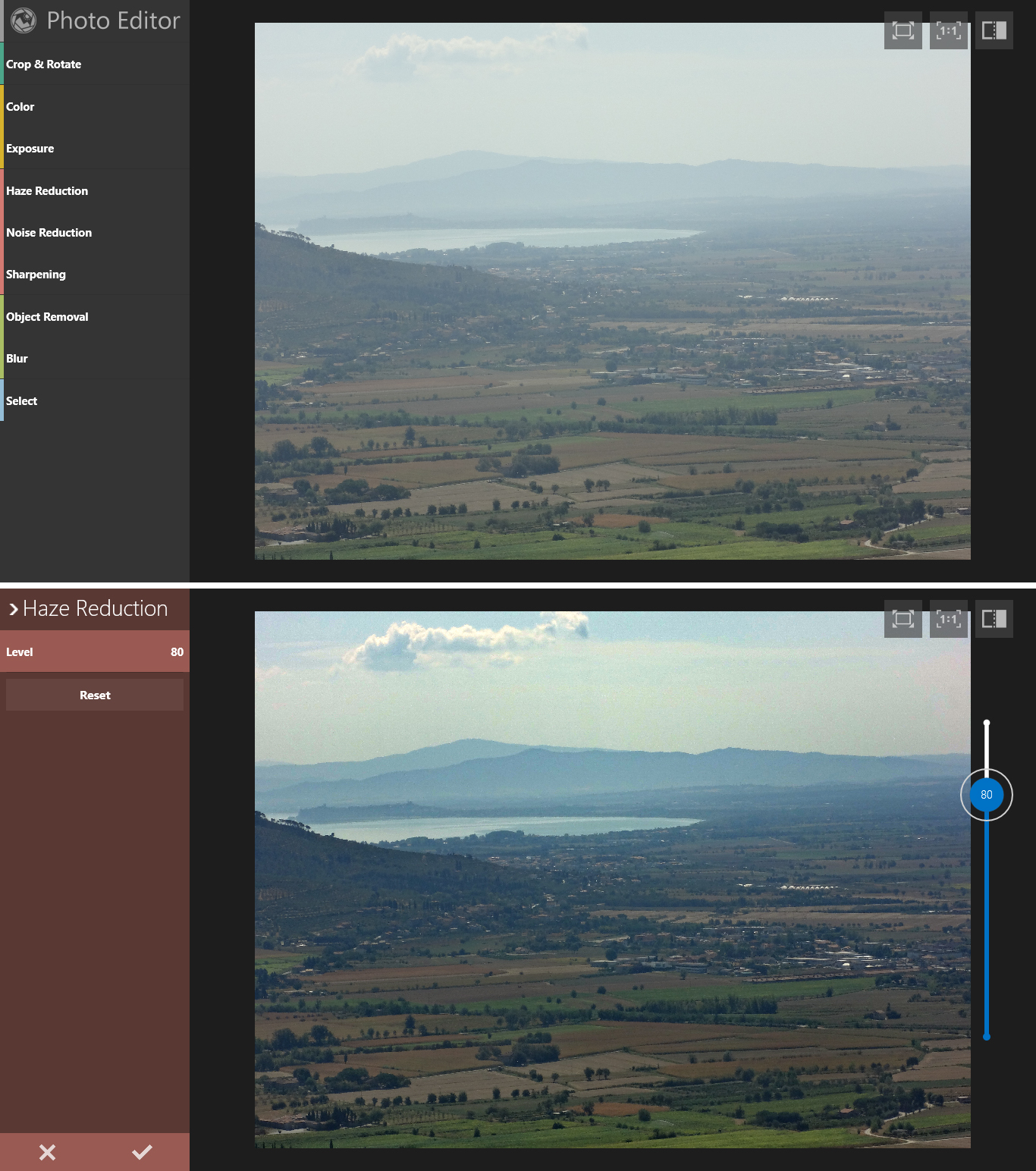Open Crop & Rotate tools
This screenshot has height=1171, width=1036.
click(95, 64)
